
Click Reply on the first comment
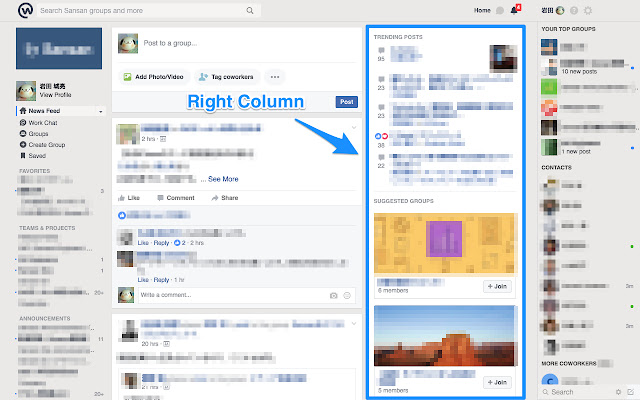pyautogui.click(x=161, y=243)
